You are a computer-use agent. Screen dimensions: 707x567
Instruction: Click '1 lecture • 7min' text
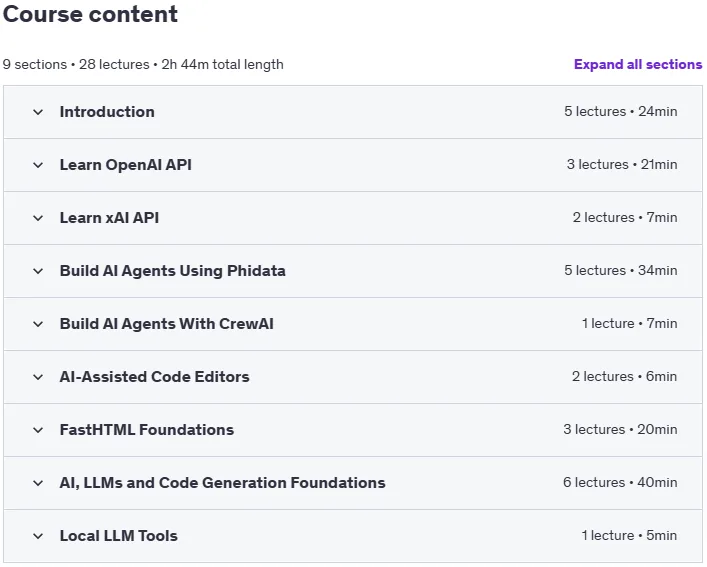(629, 324)
